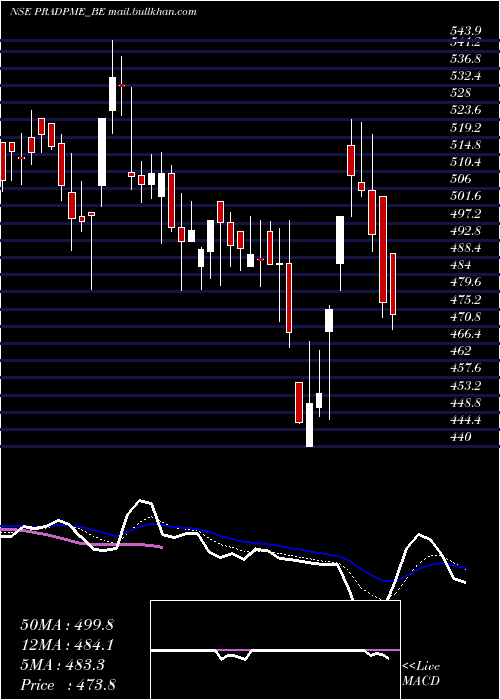Click the 528 price axis label
The width and height of the screenshot is (500, 700).
460,93
